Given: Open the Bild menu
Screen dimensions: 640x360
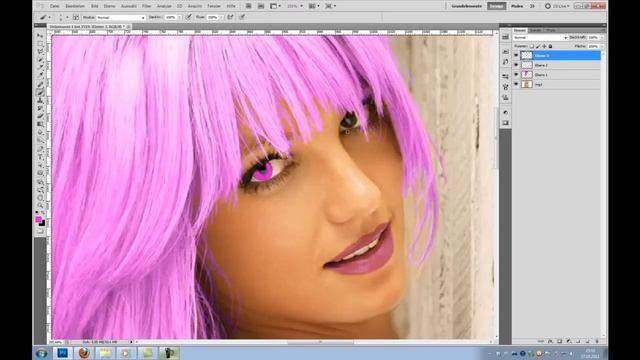Looking at the screenshot, I should (95, 6).
